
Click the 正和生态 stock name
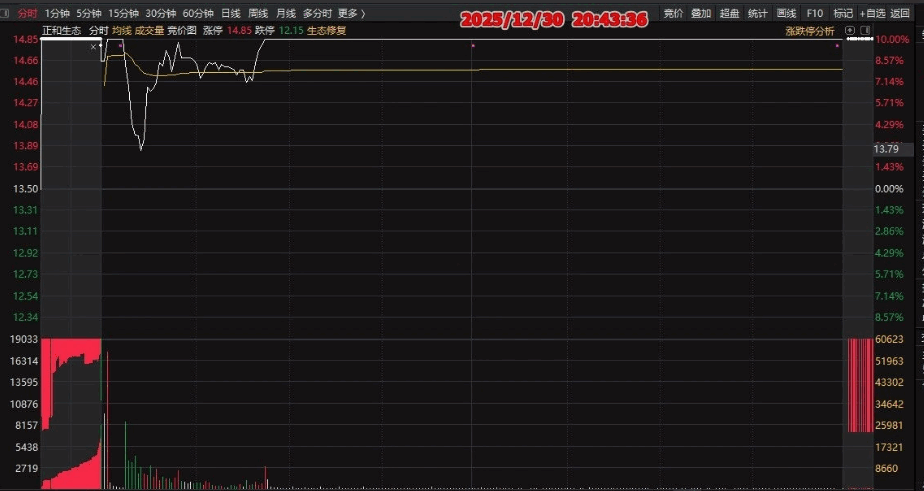pyautogui.click(x=62, y=31)
